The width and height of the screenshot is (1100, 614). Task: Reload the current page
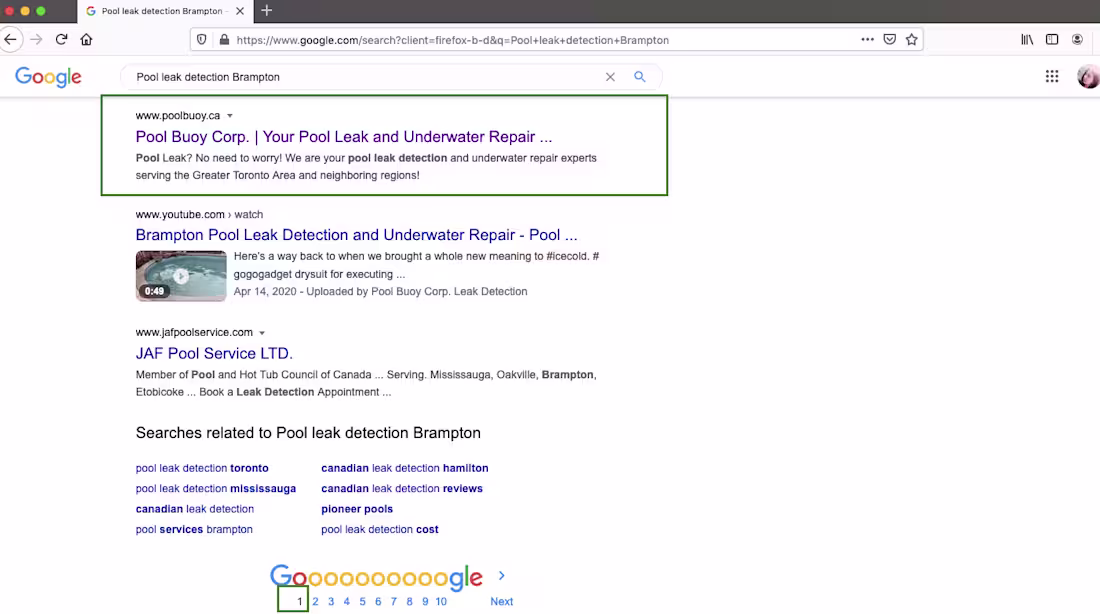(60, 39)
